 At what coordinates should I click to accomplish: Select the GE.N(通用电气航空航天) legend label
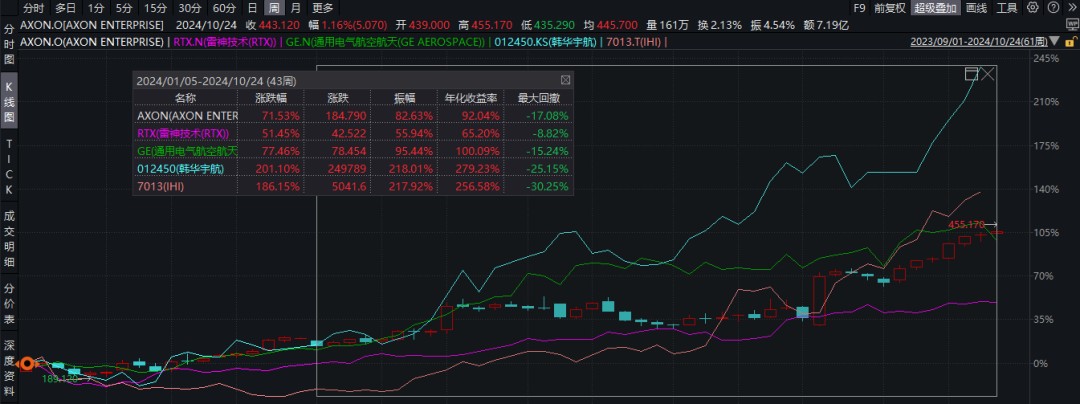384,41
